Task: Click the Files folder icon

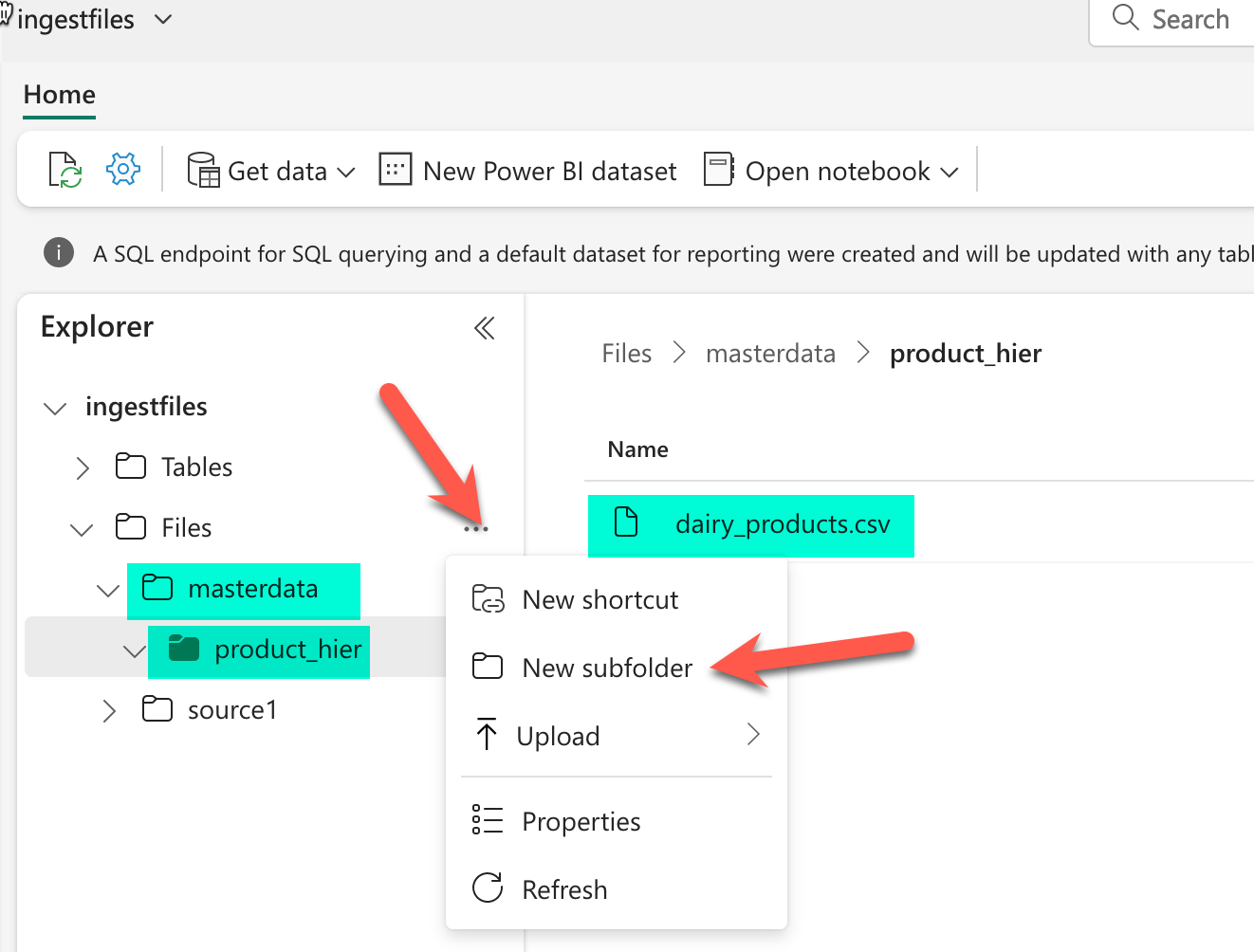Action: point(131,527)
